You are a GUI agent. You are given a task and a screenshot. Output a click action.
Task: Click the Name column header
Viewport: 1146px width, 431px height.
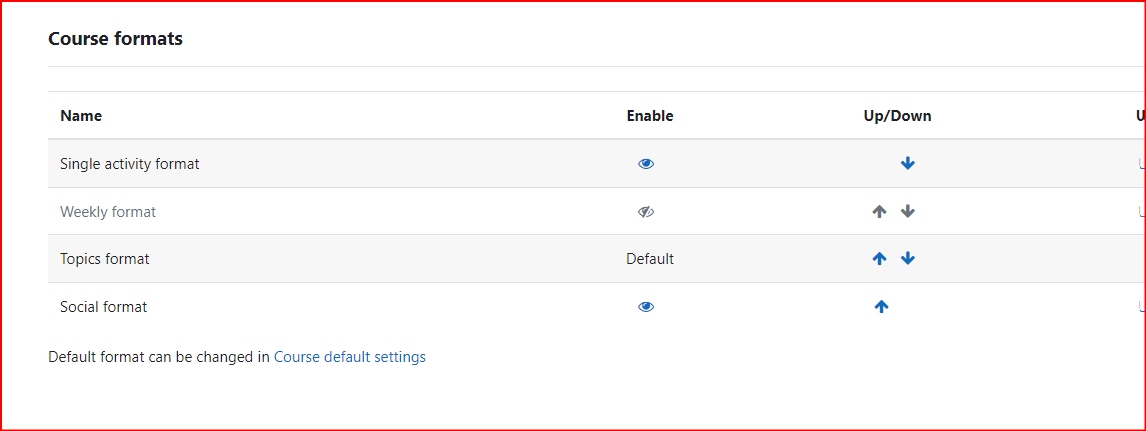point(81,115)
